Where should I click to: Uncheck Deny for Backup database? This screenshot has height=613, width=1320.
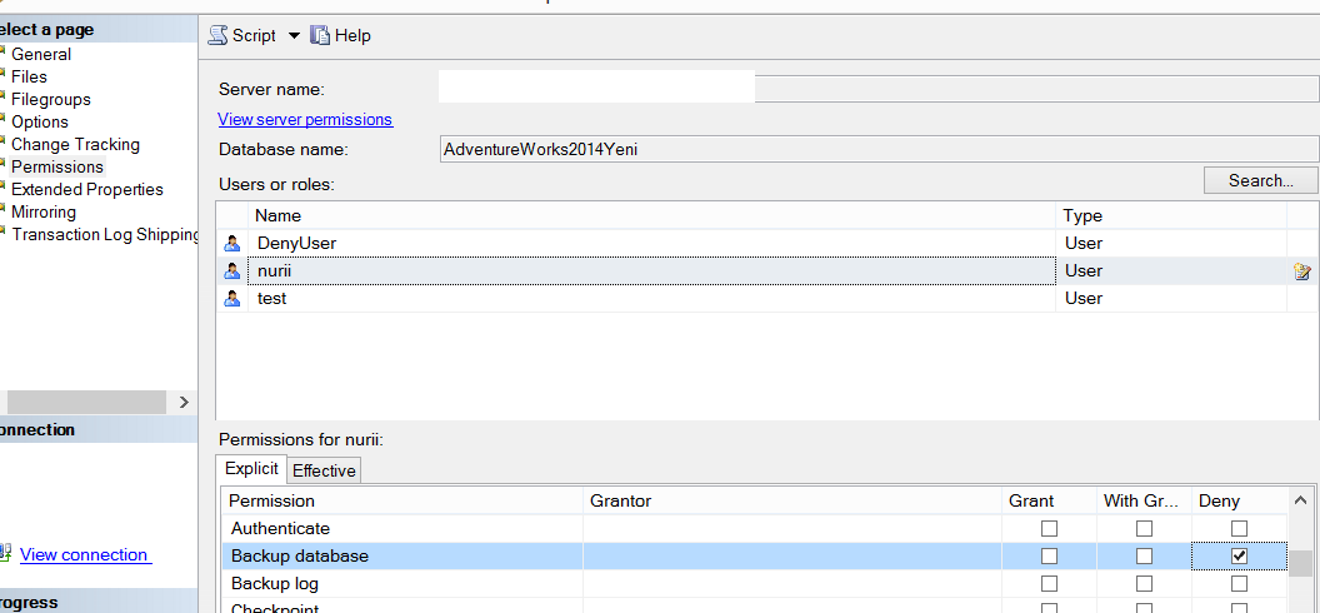1239,556
